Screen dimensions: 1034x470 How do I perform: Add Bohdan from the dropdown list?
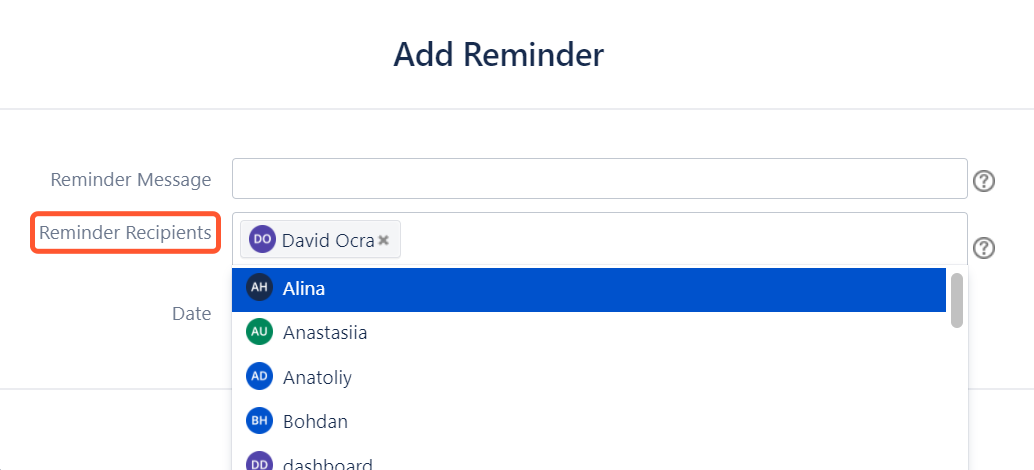click(315, 421)
